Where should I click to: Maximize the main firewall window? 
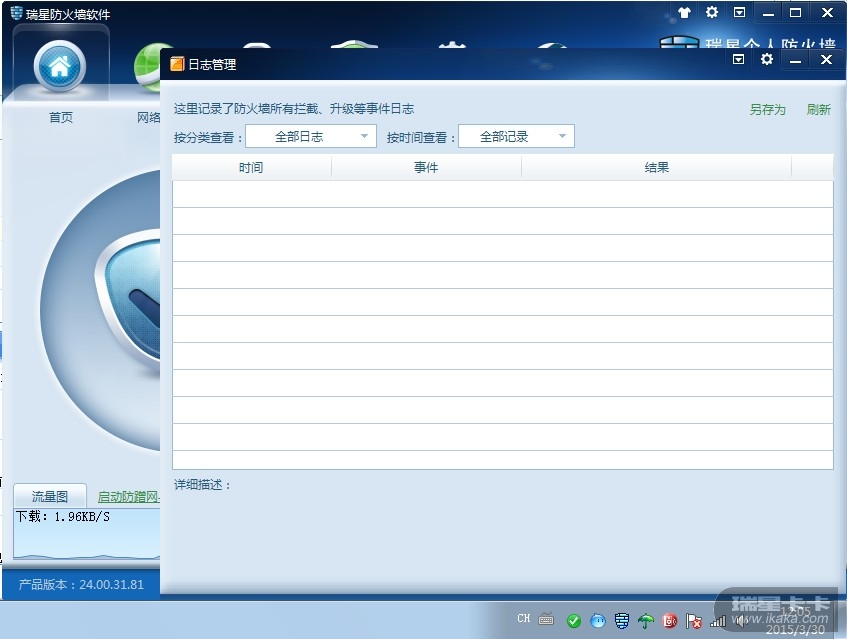pos(796,12)
